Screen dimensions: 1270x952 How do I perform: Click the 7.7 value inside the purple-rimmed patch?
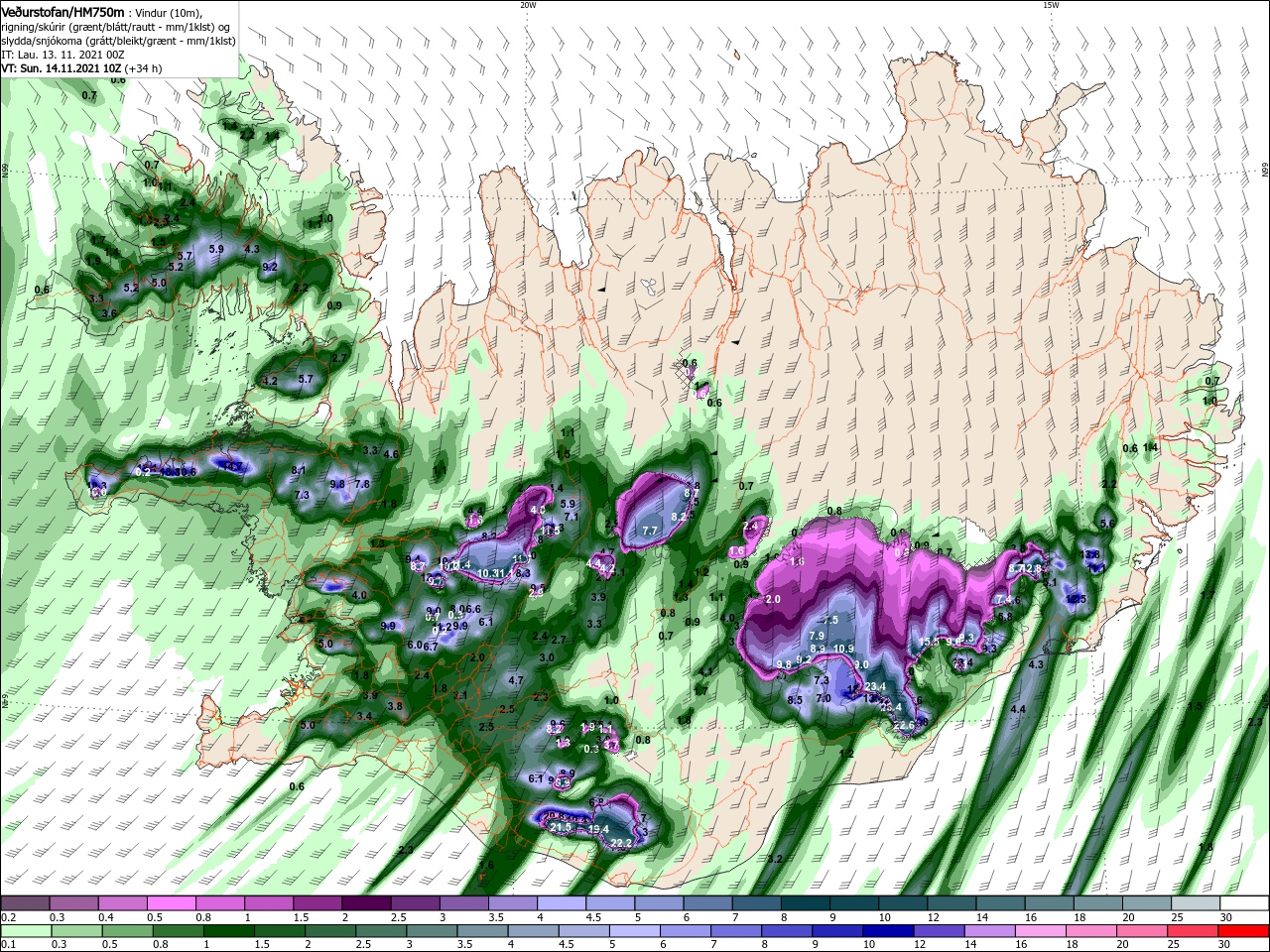point(650,532)
